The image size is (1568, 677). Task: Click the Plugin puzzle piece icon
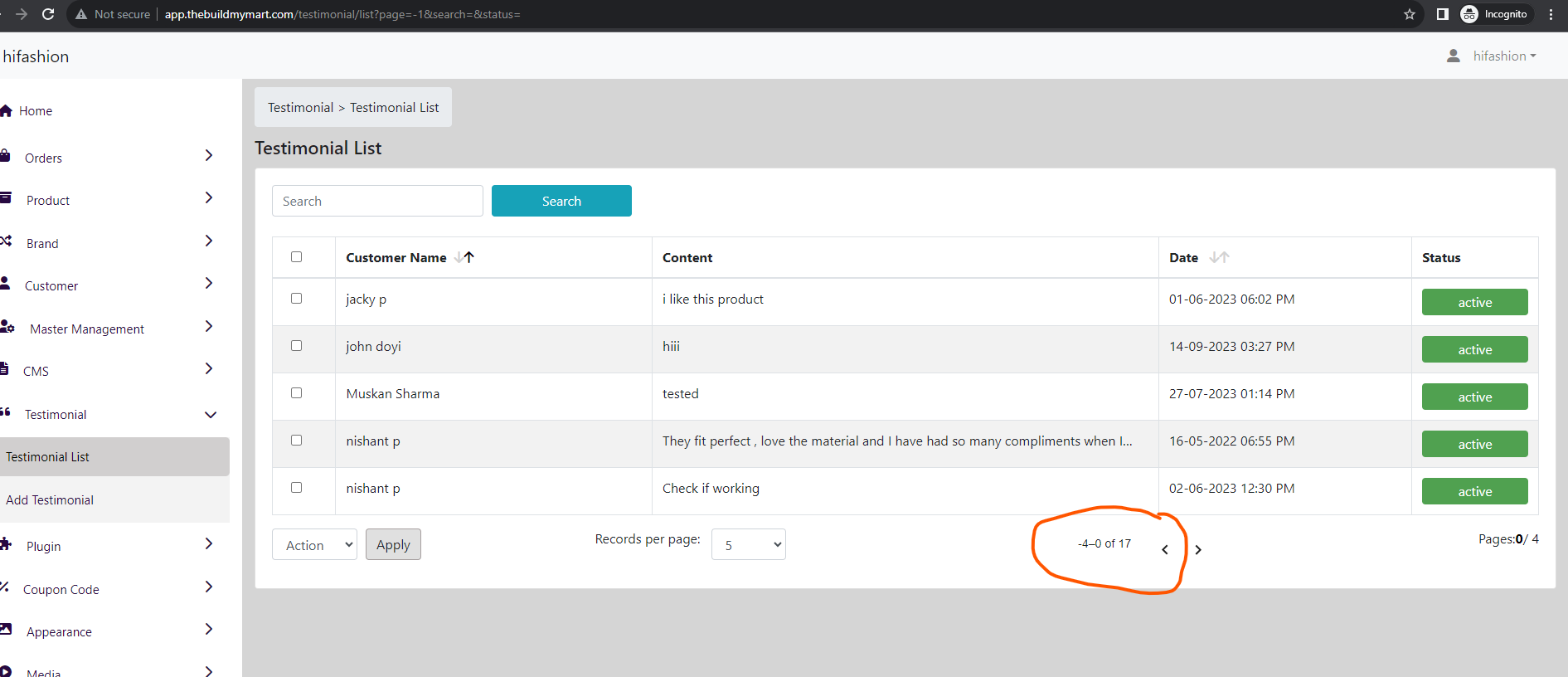tap(6, 543)
